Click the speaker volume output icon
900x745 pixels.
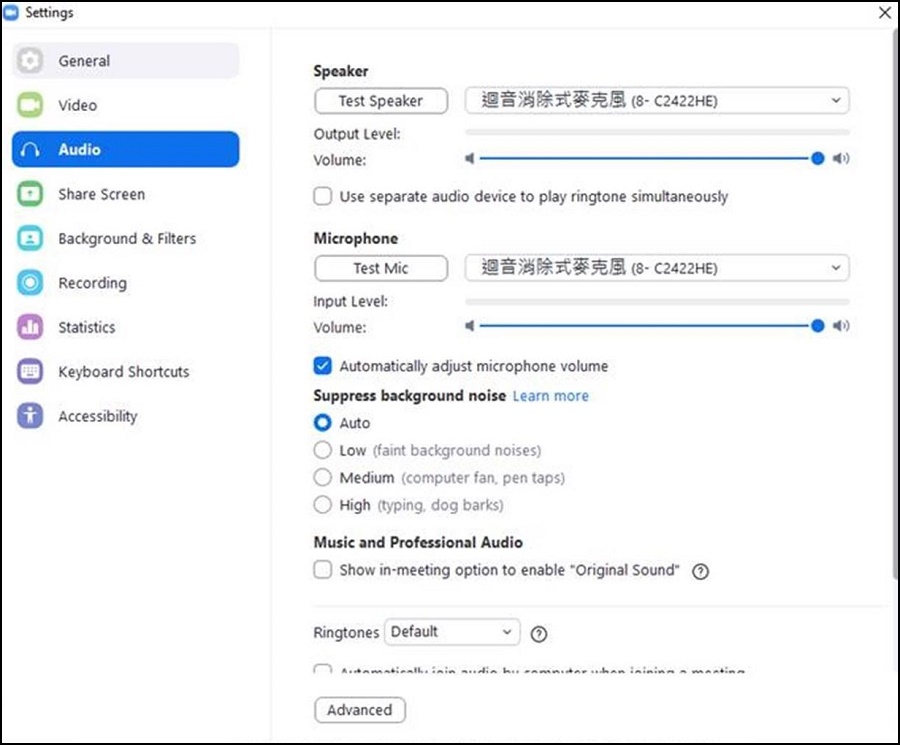[x=841, y=158]
